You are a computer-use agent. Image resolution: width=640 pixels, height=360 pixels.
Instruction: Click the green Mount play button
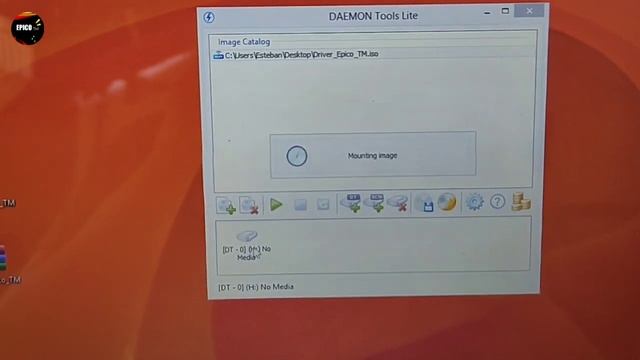[276, 204]
